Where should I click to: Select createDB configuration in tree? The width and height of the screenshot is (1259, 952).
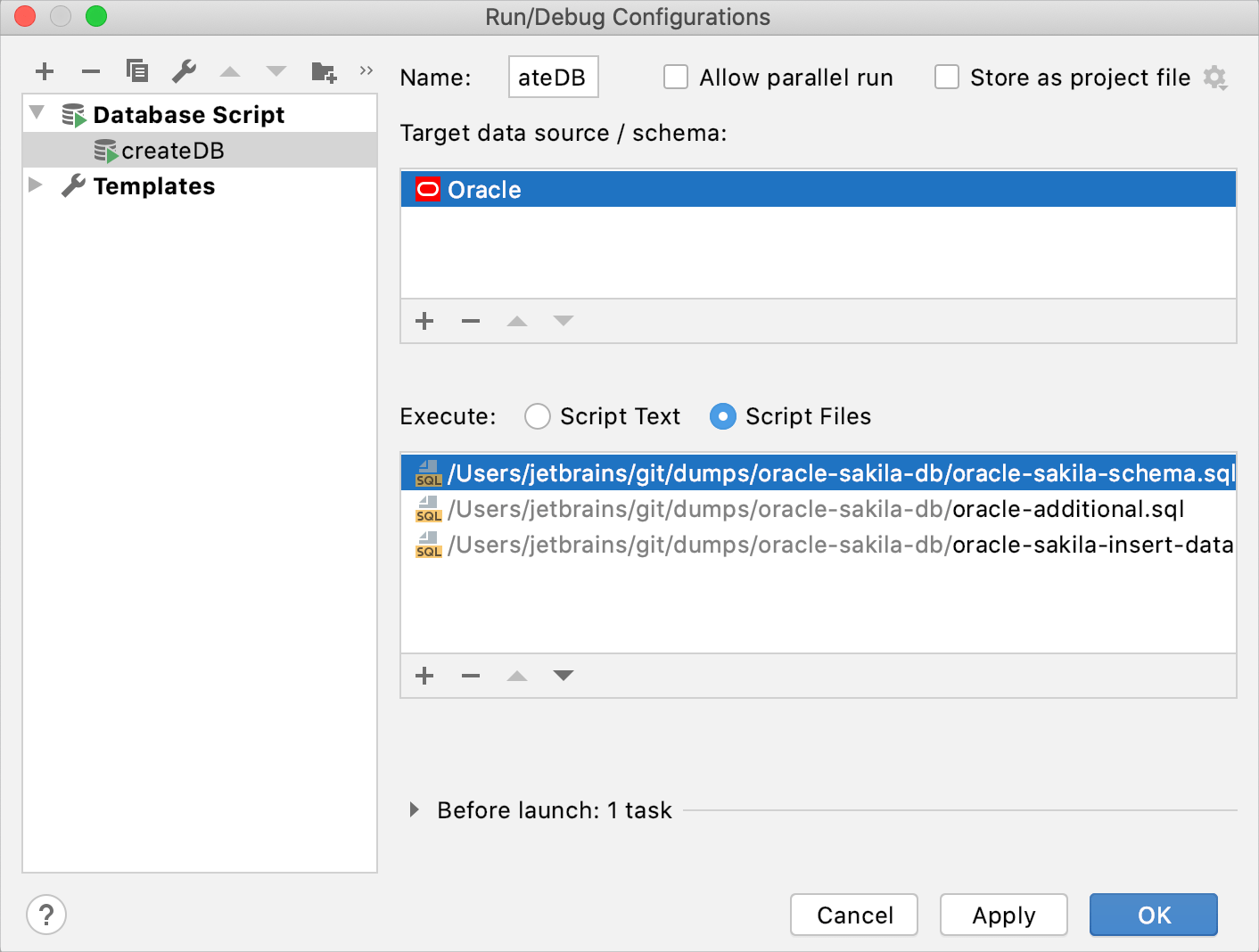click(200, 150)
